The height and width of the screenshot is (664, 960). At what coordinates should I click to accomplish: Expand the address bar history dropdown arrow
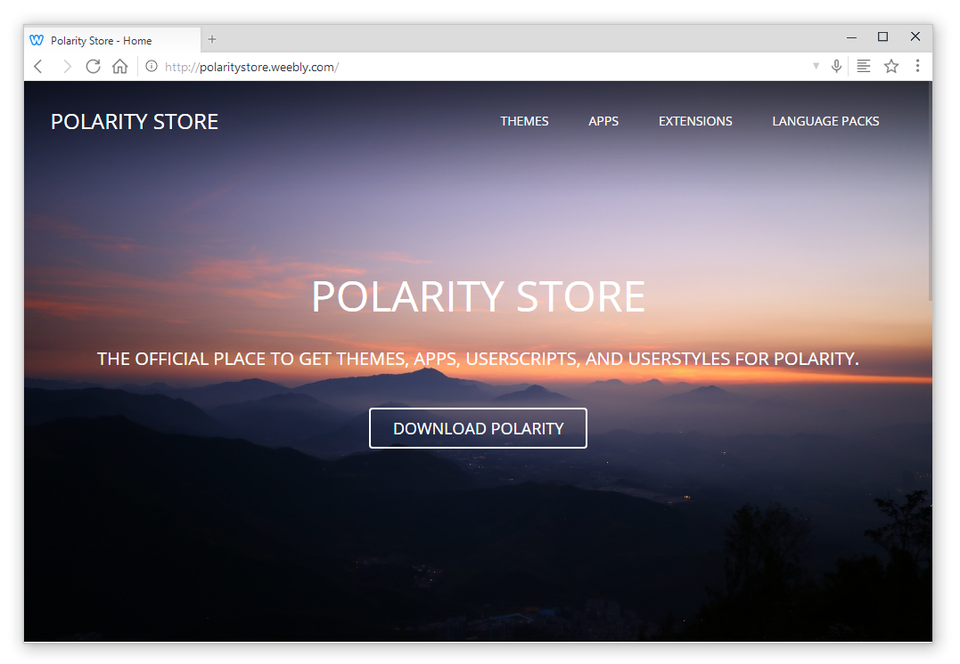(816, 66)
